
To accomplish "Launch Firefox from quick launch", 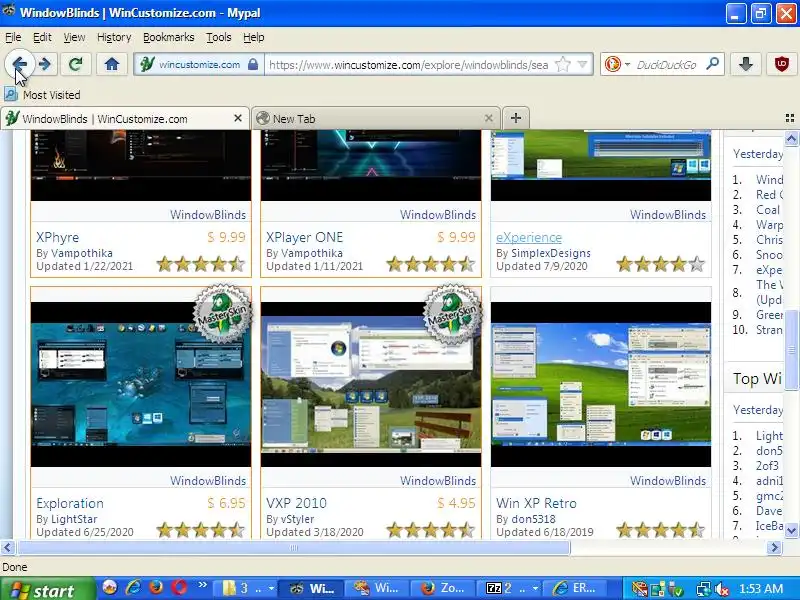I will (156, 588).
